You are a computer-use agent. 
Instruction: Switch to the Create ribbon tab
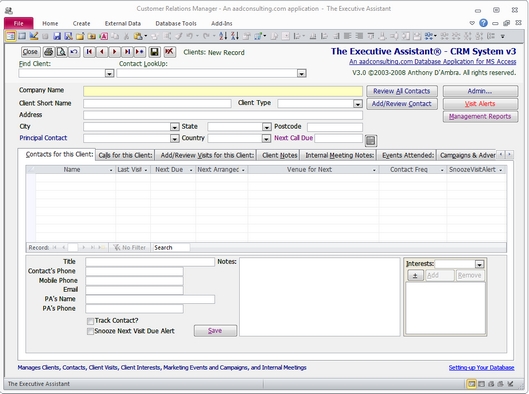click(x=81, y=24)
